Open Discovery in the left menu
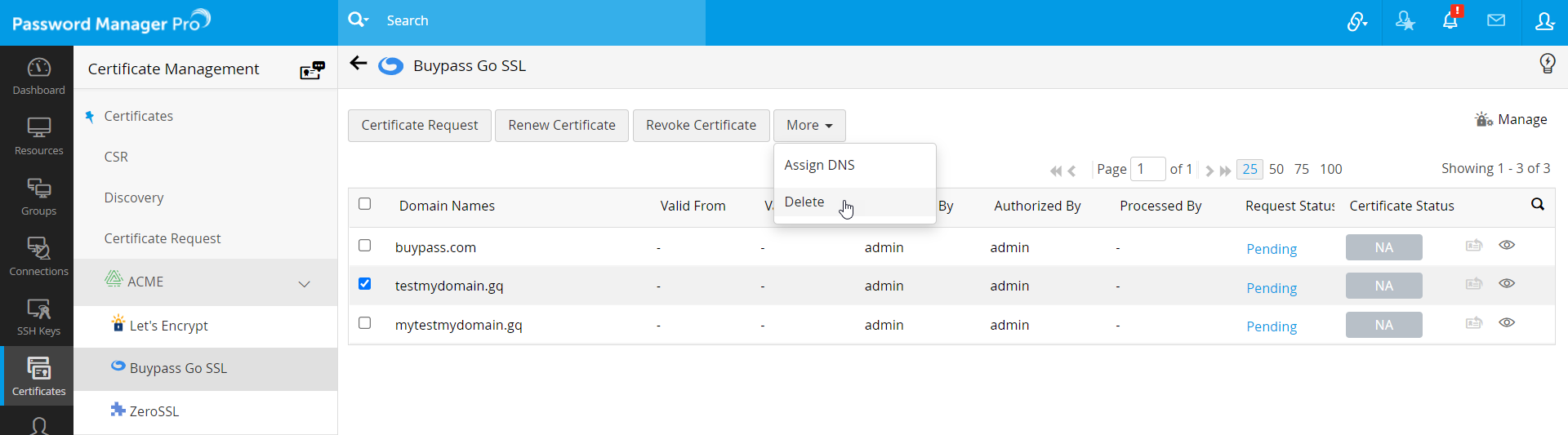Image resolution: width=1568 pixels, height=435 pixels. 134,198
